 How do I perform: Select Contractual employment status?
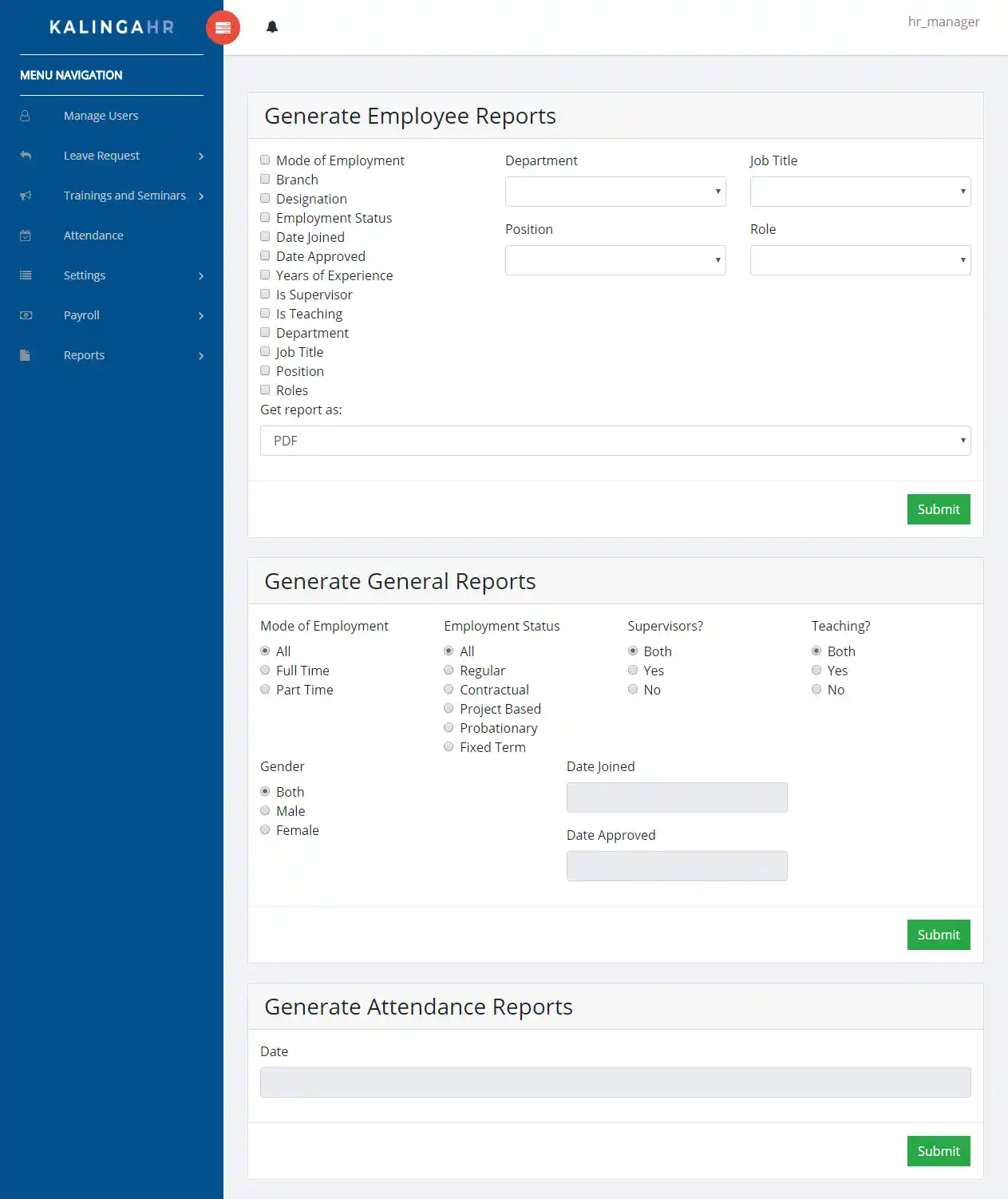[x=449, y=689]
